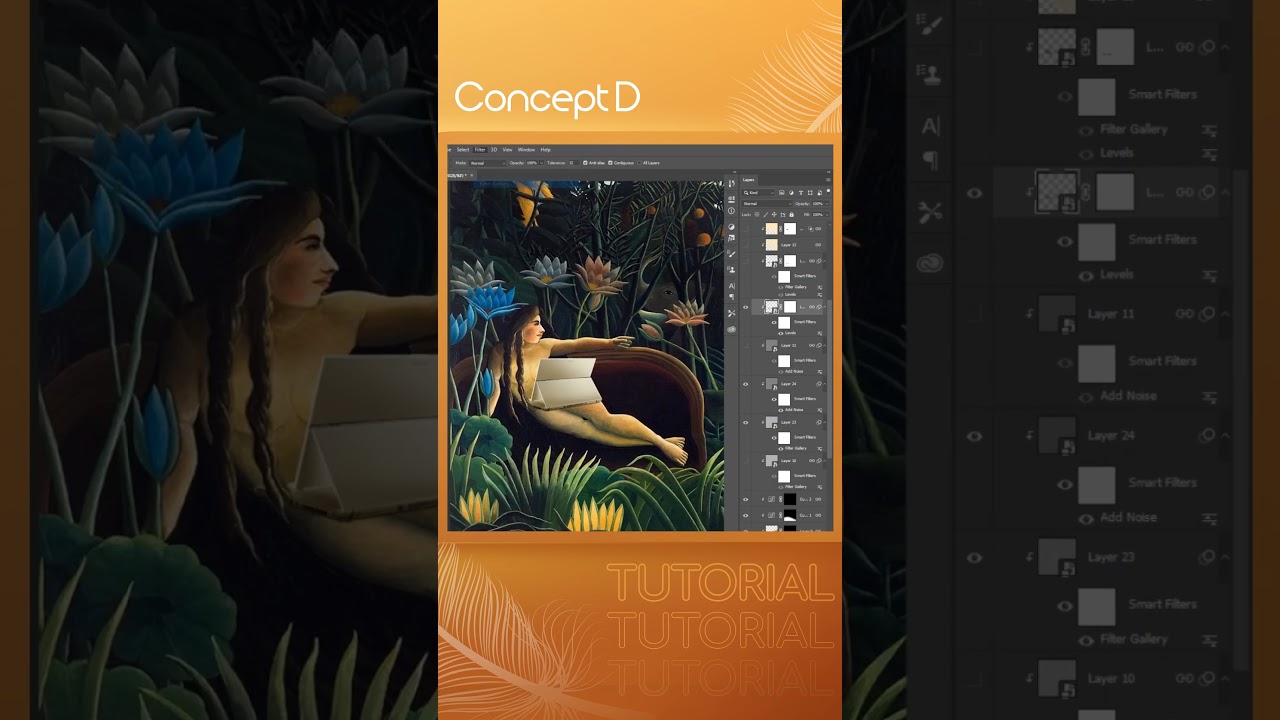Open the Brush Settings panel icon
This screenshot has width=1280, height=720.
(731, 254)
